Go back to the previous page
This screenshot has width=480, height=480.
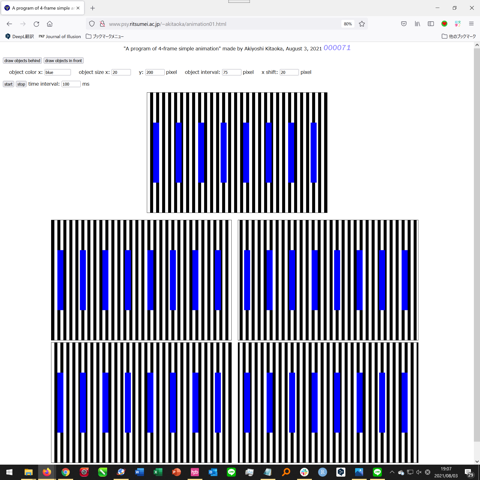(9, 24)
